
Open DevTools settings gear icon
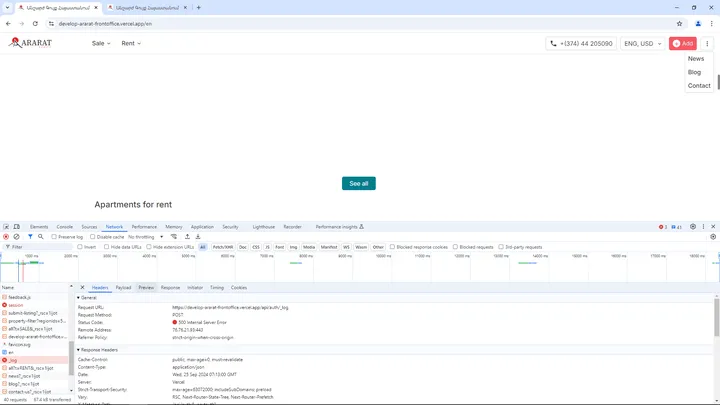coord(693,227)
